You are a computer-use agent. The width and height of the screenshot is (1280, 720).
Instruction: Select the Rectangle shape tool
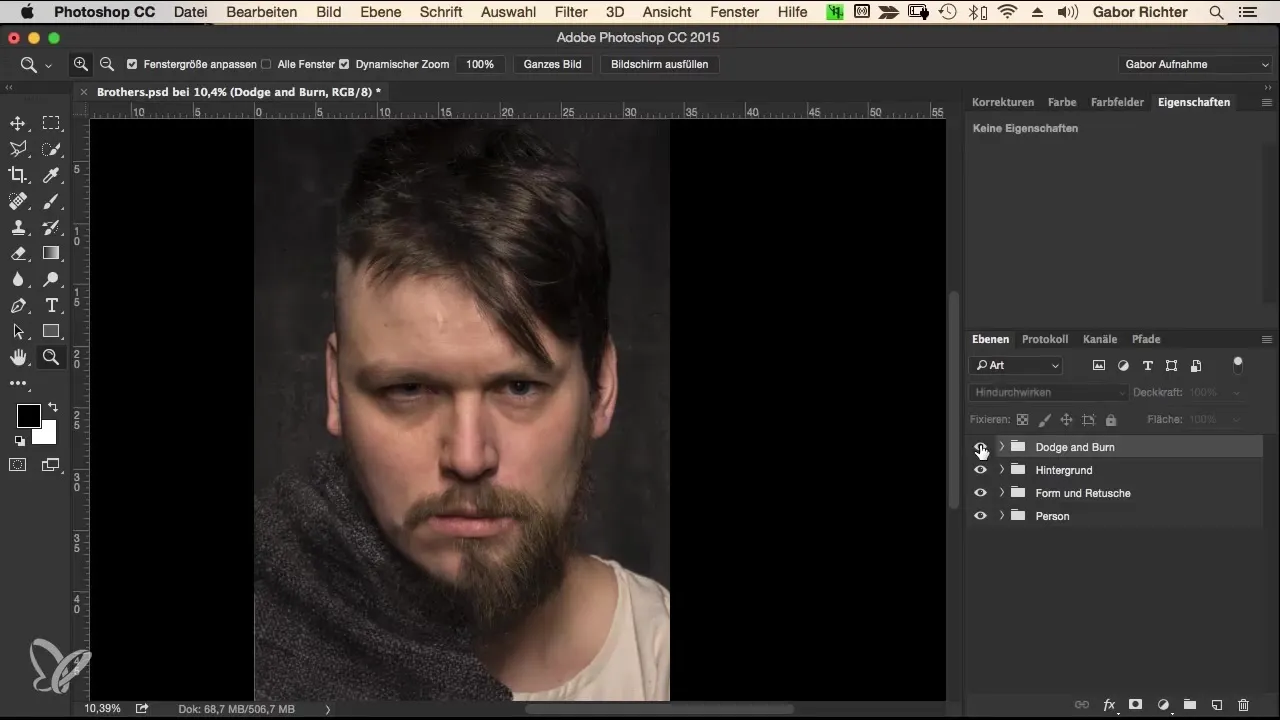pos(51,331)
